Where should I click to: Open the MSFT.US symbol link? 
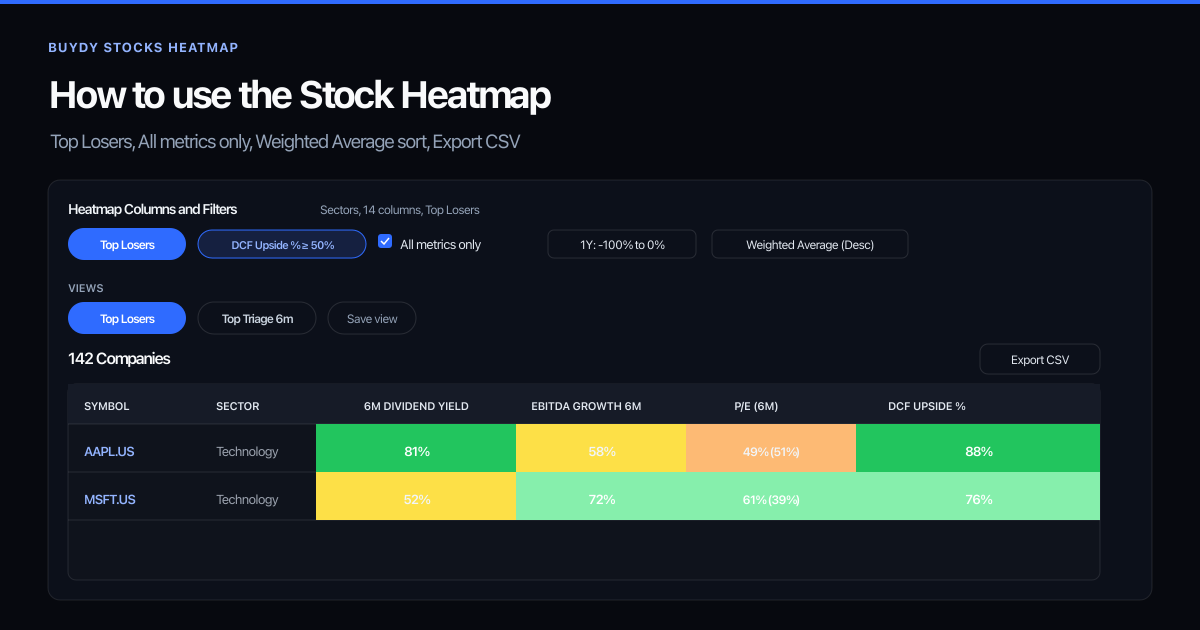110,499
